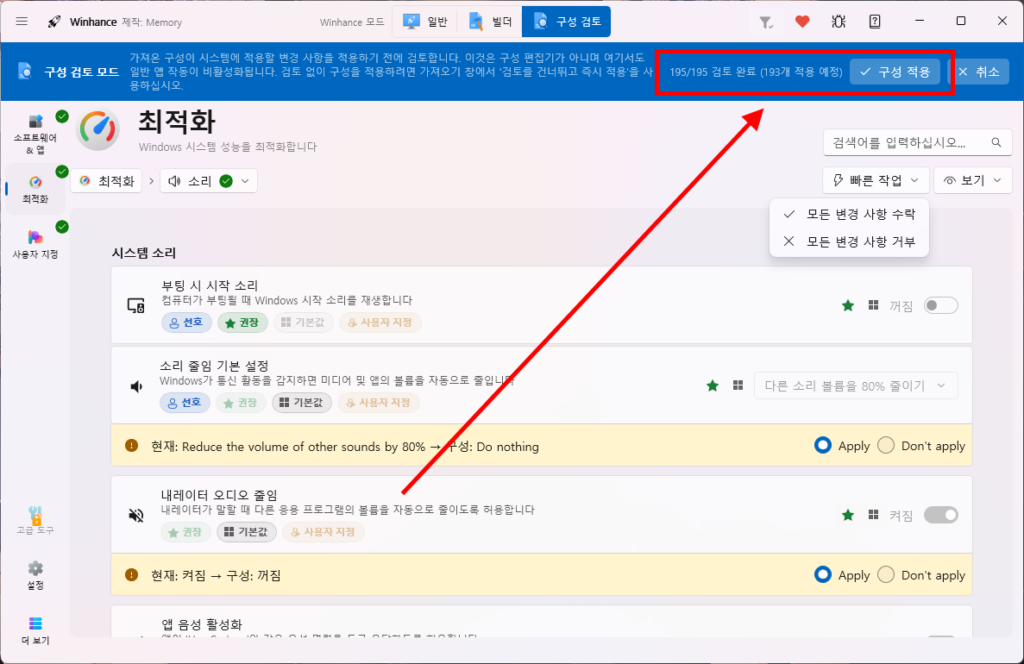Viewport: 1024px width, 664px height.
Task: Click the Winhance rocket logo icon
Action: (54, 22)
